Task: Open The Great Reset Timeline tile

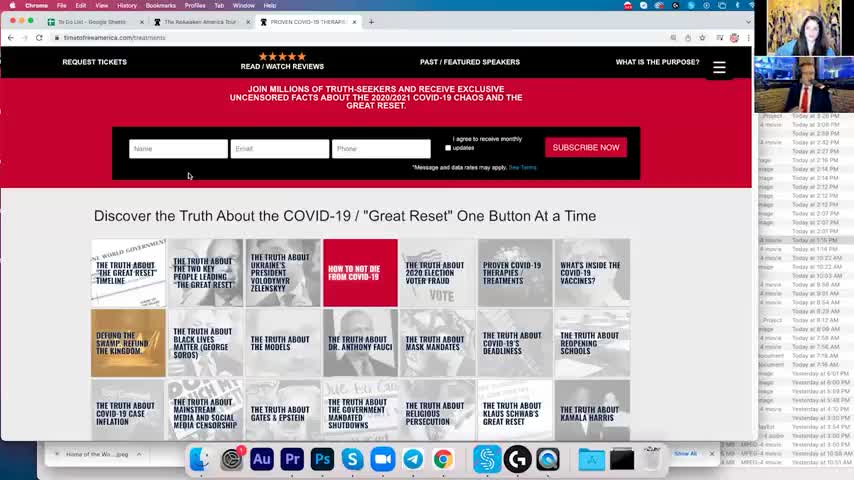Action: click(x=129, y=272)
